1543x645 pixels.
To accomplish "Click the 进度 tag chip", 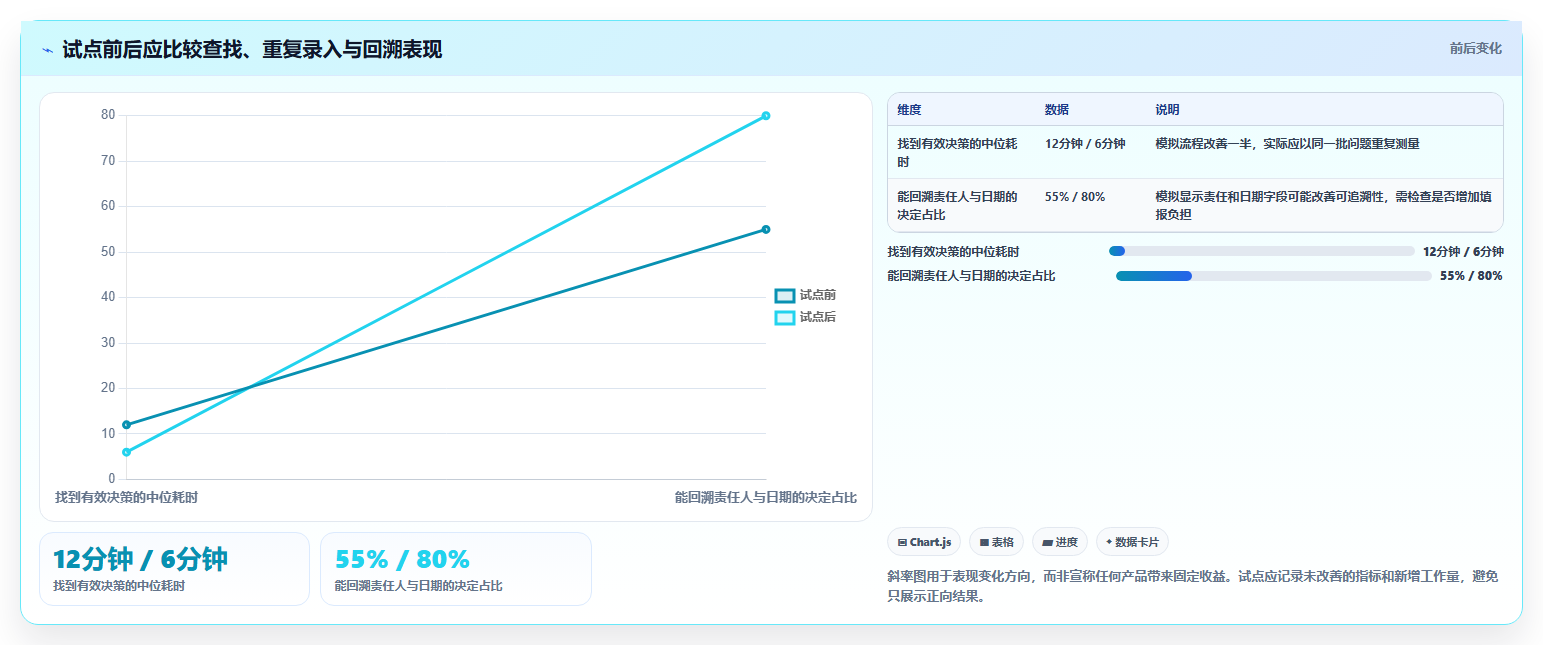I will [1060, 542].
